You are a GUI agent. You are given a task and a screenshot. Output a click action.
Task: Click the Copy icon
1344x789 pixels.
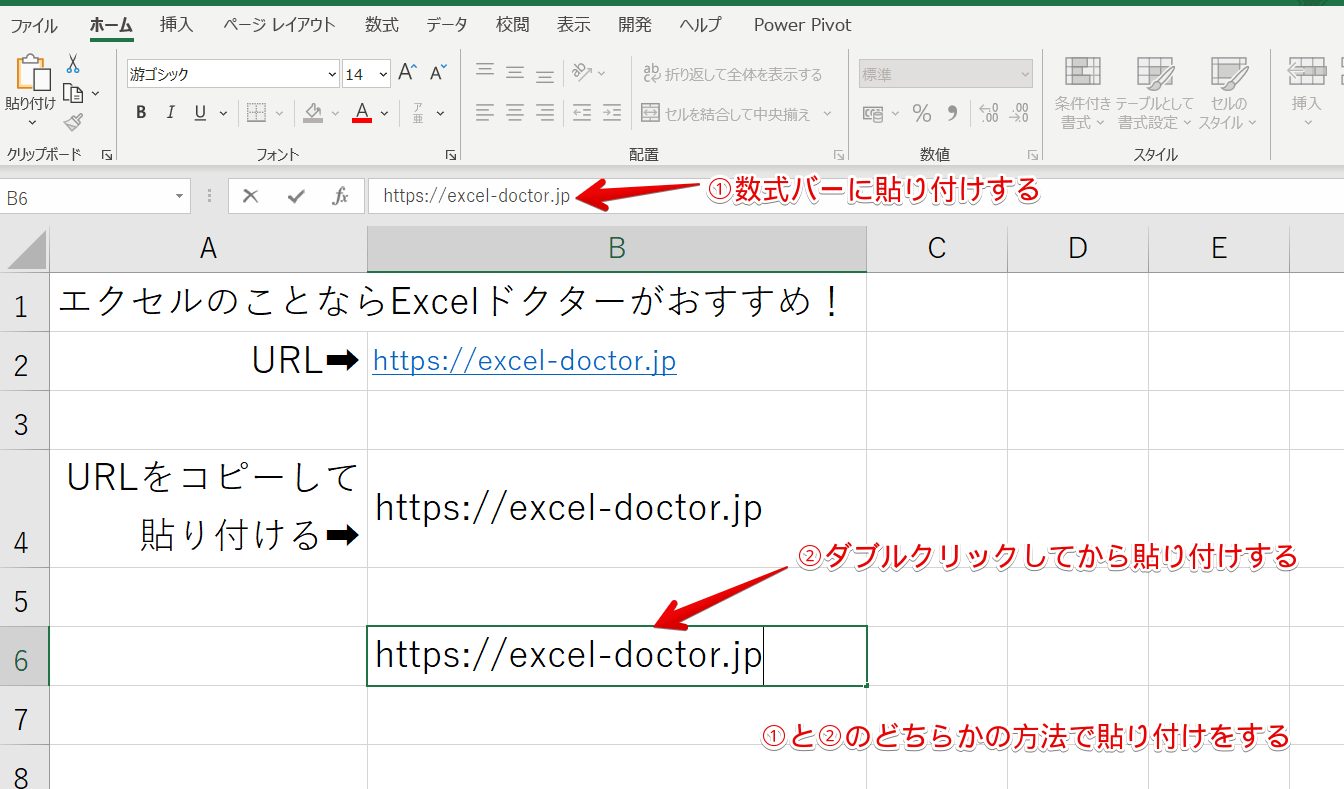[x=73, y=93]
